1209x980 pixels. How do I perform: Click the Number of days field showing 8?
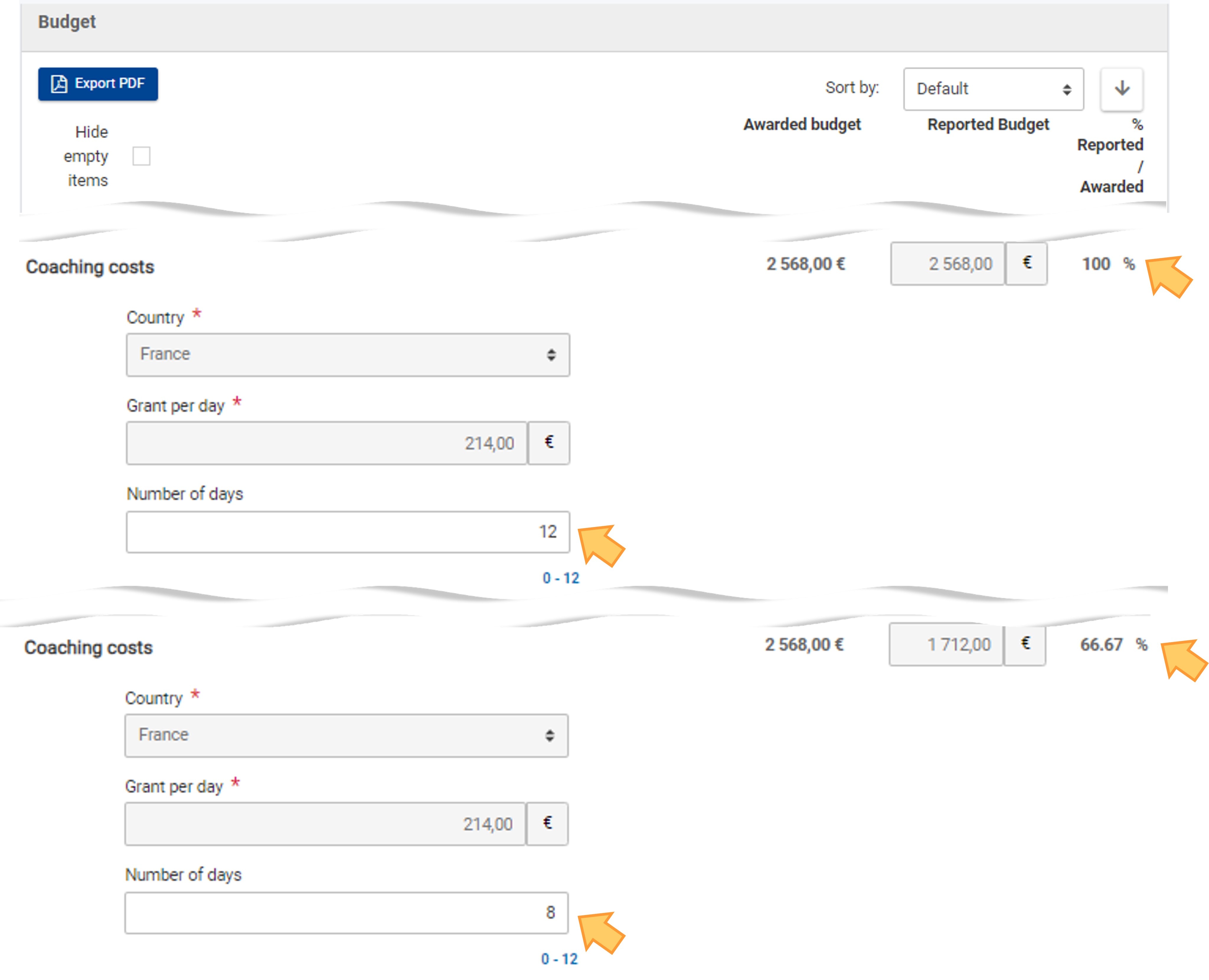(x=346, y=912)
